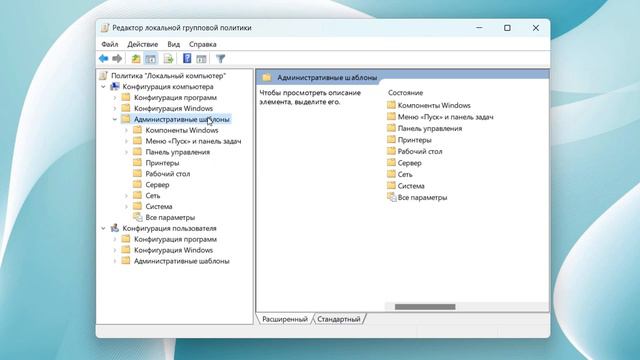Expand Конфигурация Windows under computer configuration

(x=115, y=109)
